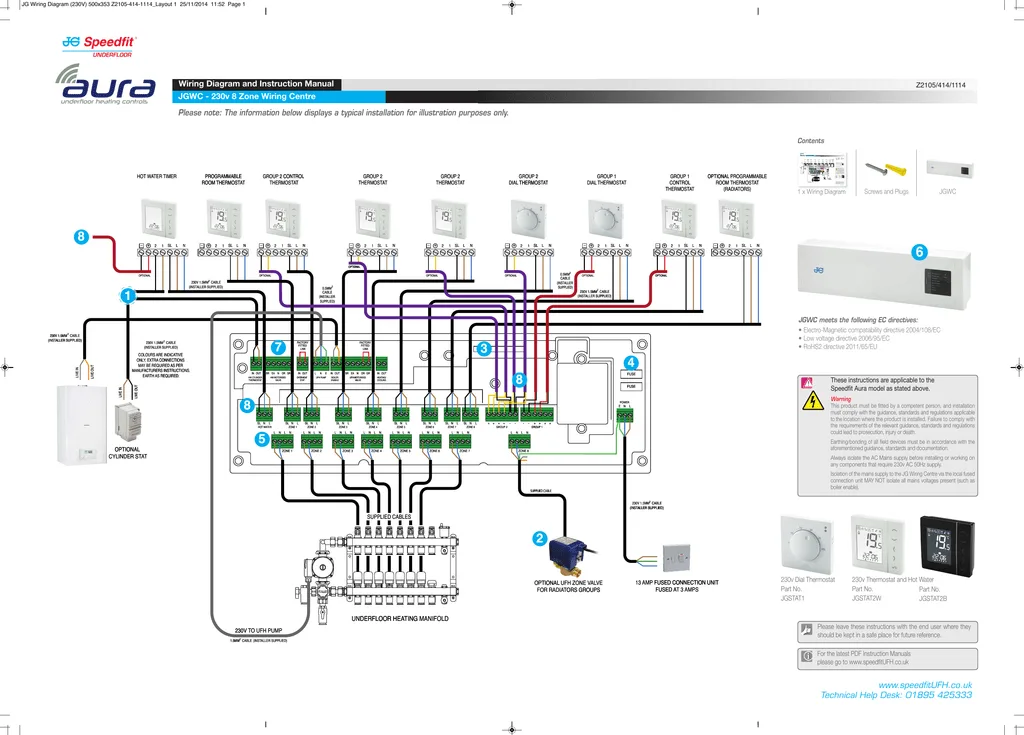Click the document code Z2105/414/1114
Viewport: 1024px width, 735px height.
coord(940,85)
